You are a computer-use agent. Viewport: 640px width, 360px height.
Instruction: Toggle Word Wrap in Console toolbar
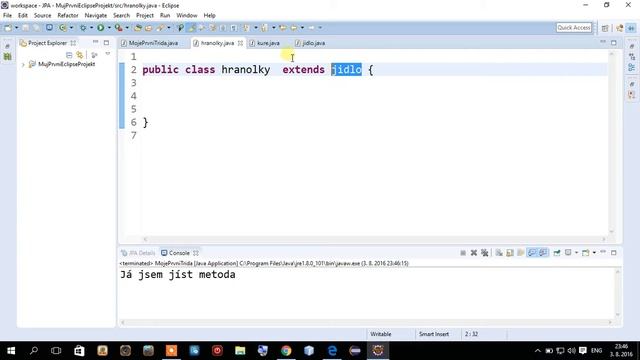point(520,253)
